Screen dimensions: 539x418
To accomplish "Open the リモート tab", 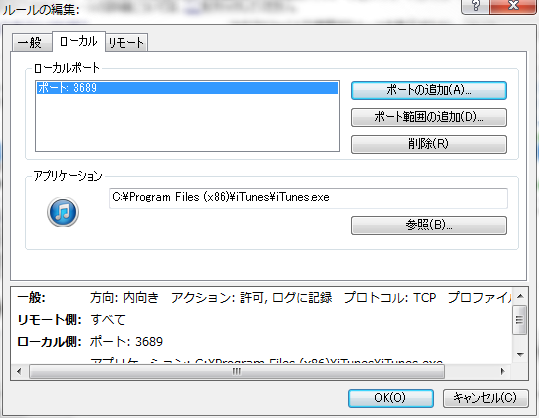I will click(x=126, y=43).
